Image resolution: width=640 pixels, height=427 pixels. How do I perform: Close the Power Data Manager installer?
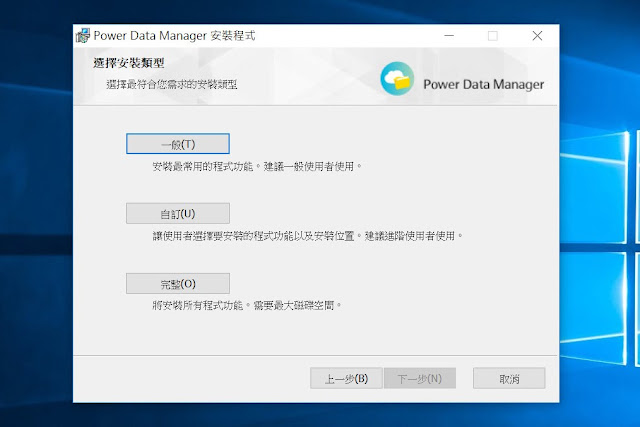point(537,36)
